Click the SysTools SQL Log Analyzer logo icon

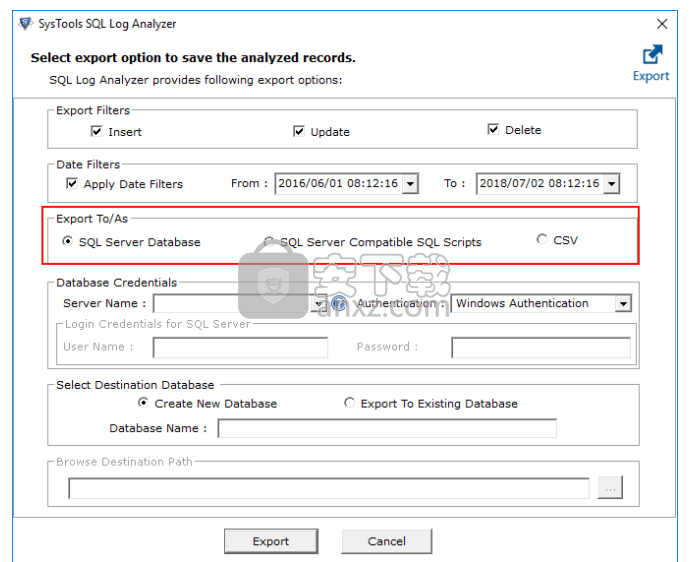click(26, 23)
